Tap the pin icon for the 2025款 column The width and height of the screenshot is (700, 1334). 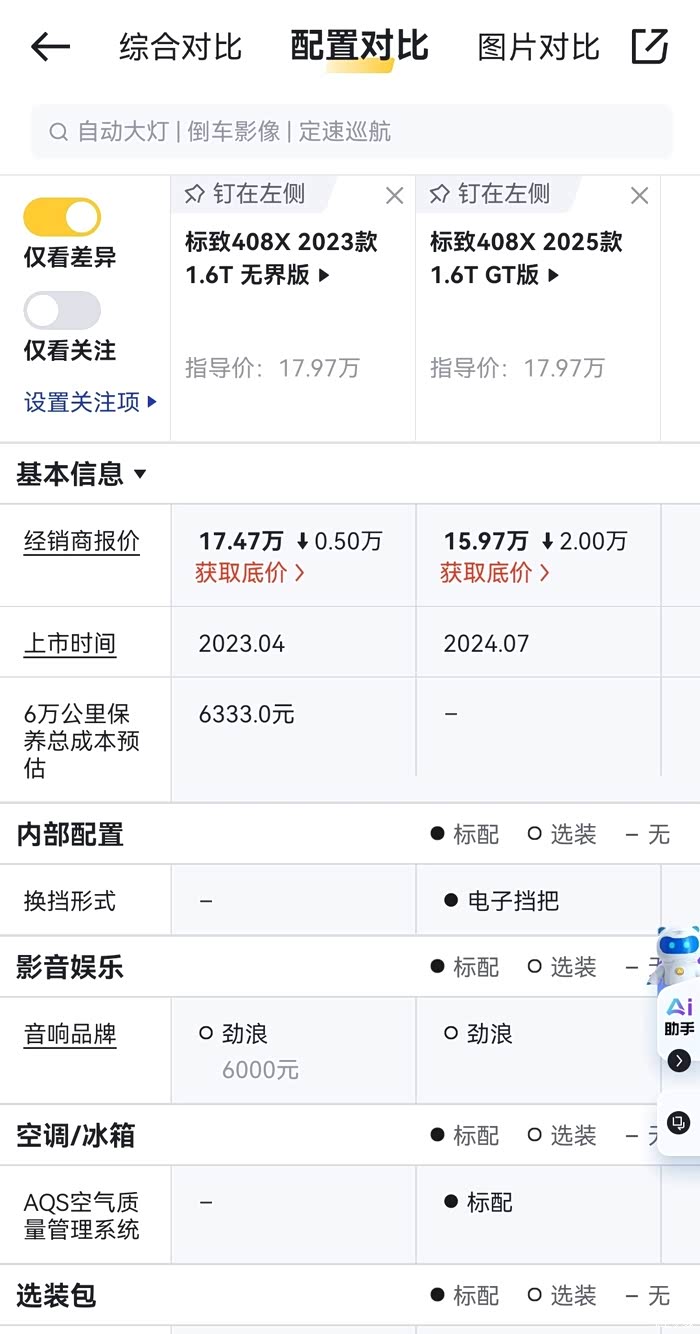point(440,195)
